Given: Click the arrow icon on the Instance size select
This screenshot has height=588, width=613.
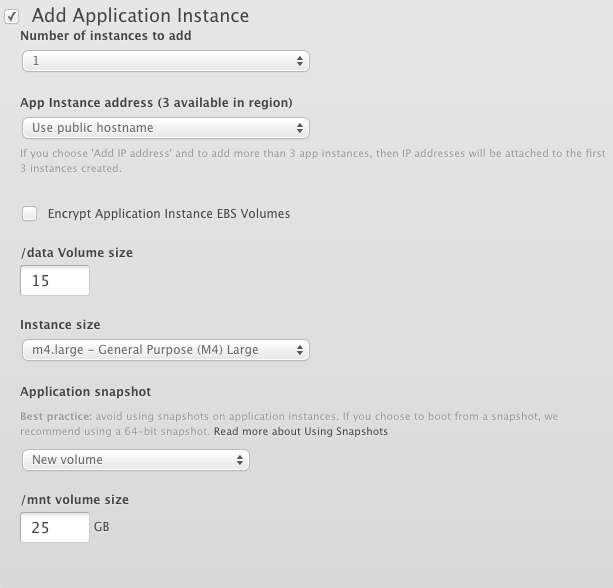Looking at the screenshot, I should (x=300, y=350).
